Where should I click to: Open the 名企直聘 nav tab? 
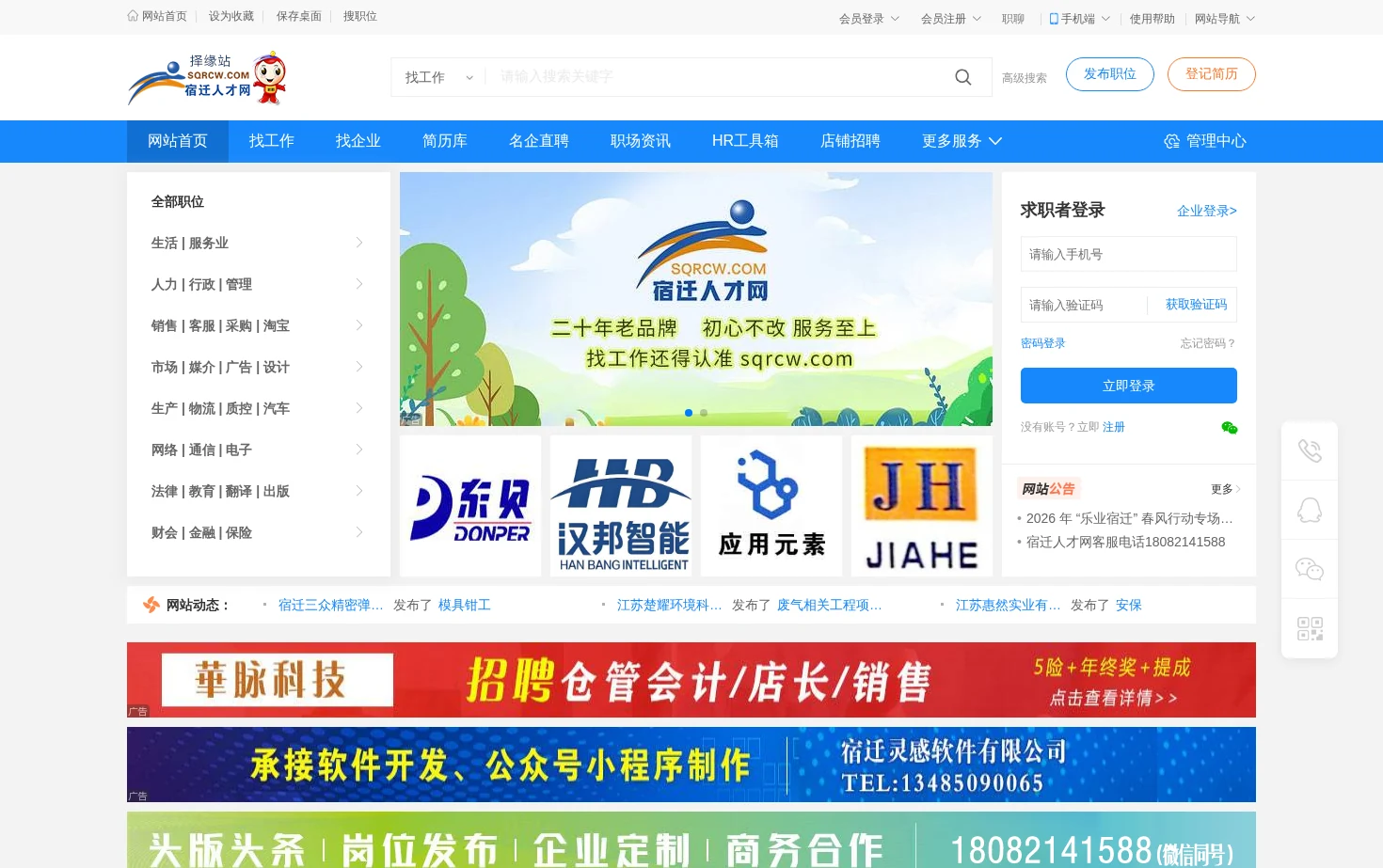tap(539, 141)
